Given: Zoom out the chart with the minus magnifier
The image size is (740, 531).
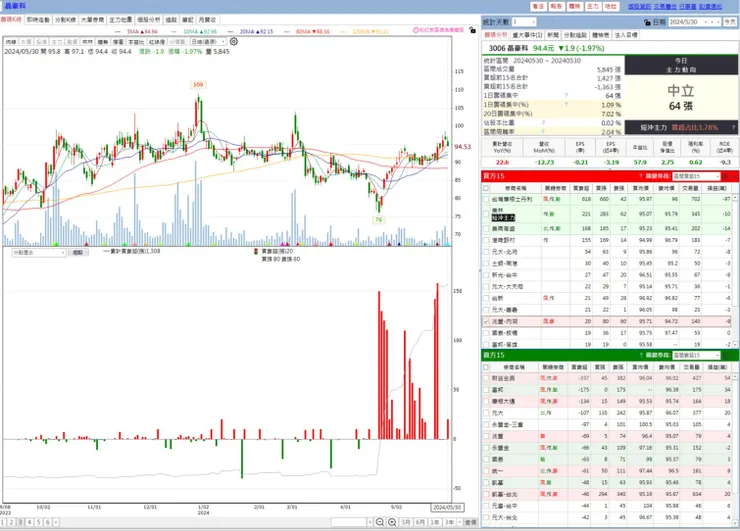Looking at the screenshot, I should [379, 522].
